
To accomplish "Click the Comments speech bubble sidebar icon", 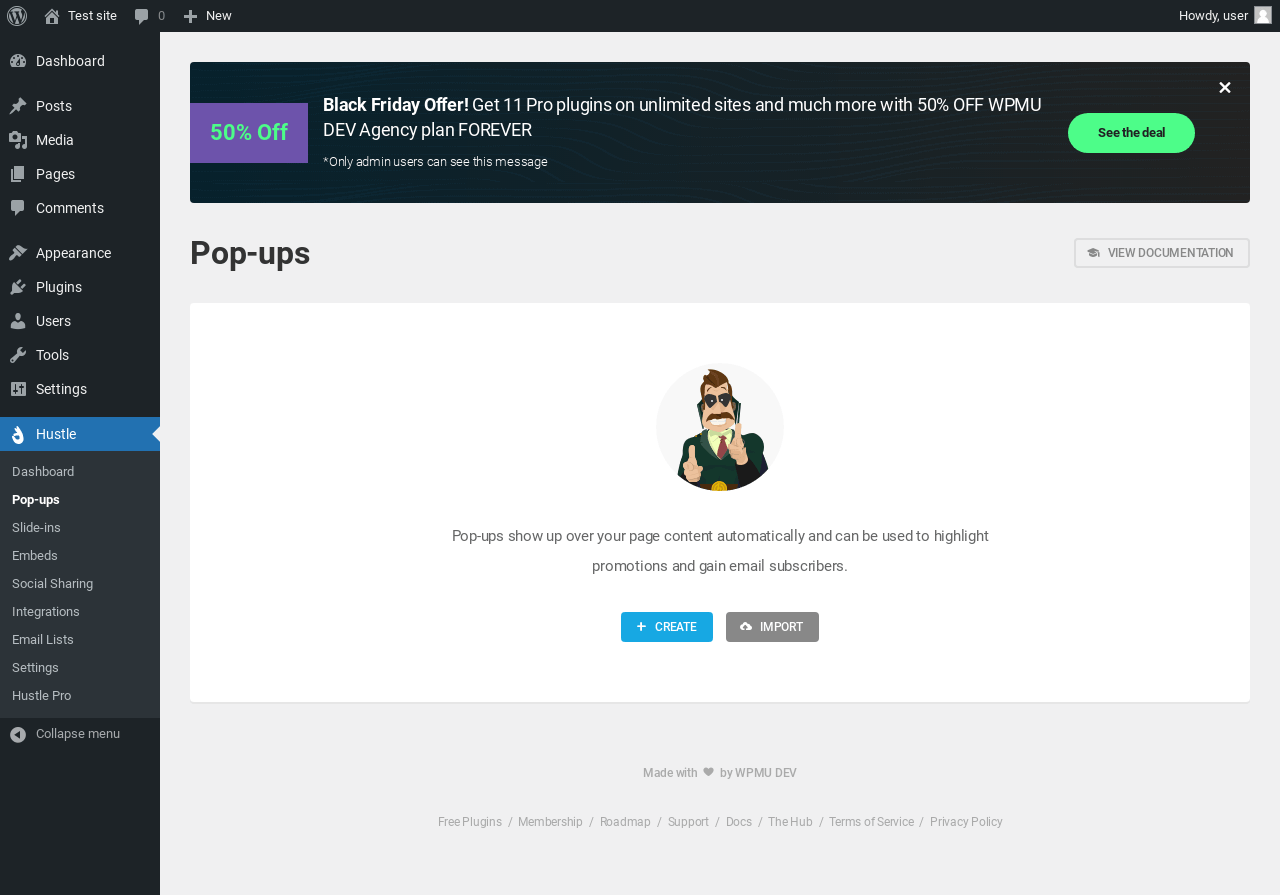I will tap(18, 208).
